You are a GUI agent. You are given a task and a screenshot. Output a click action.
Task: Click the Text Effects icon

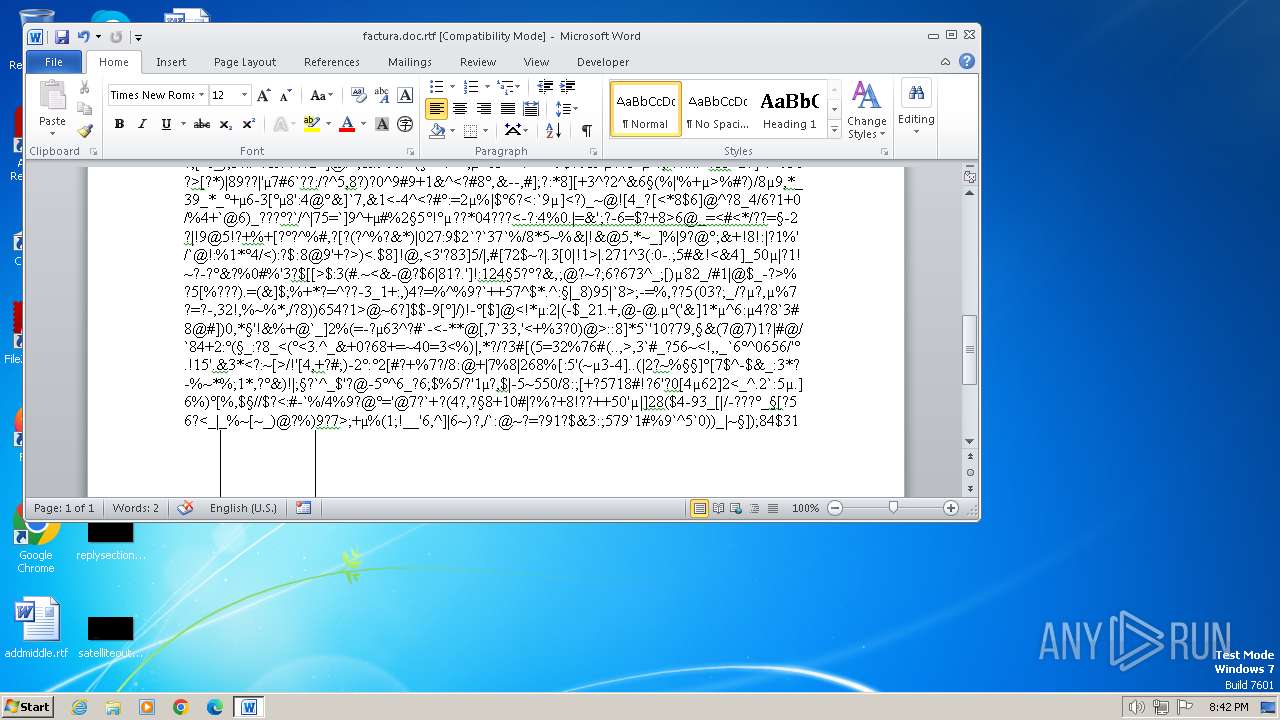(279, 124)
